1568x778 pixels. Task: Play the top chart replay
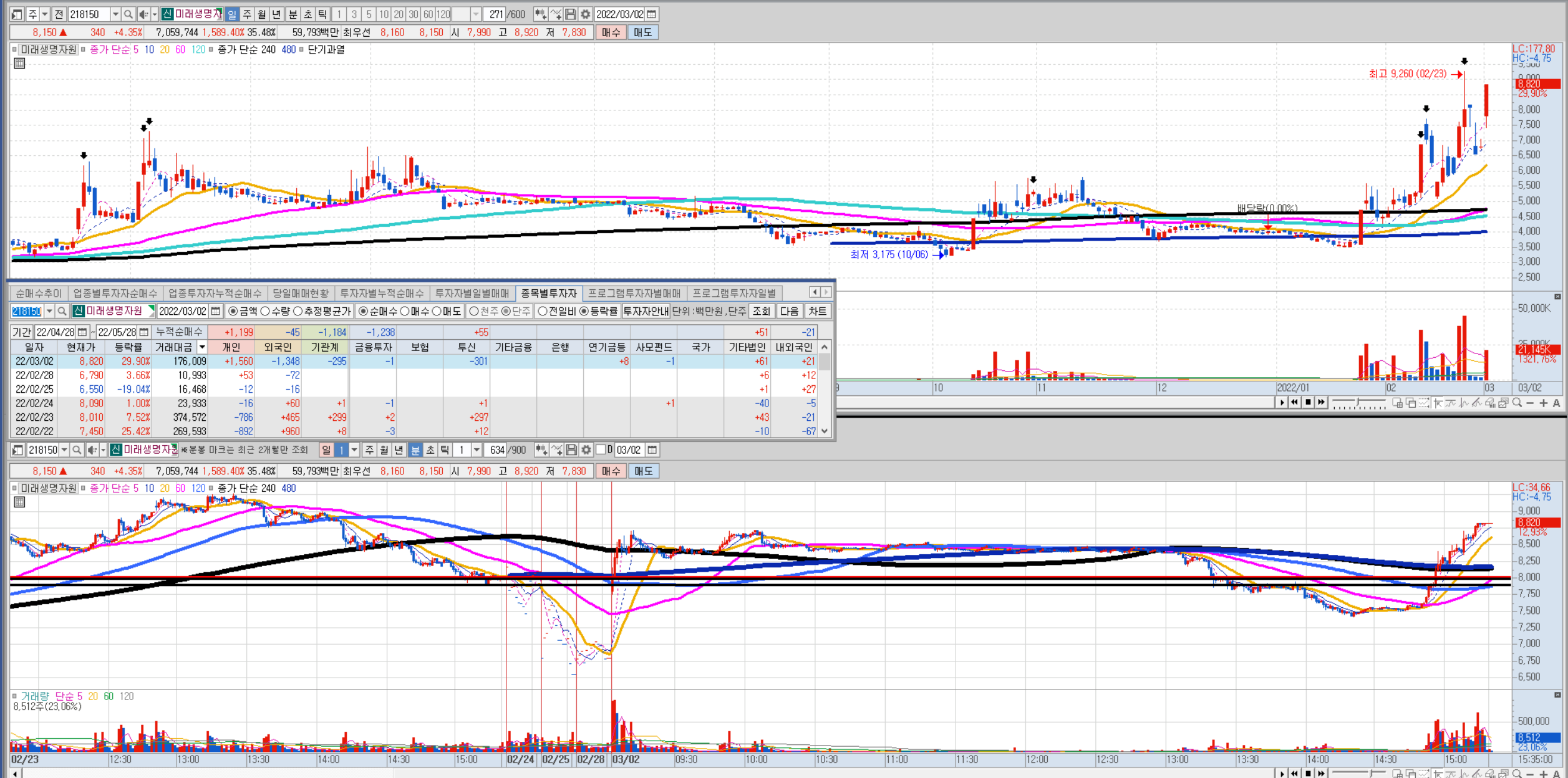tap(1282, 403)
